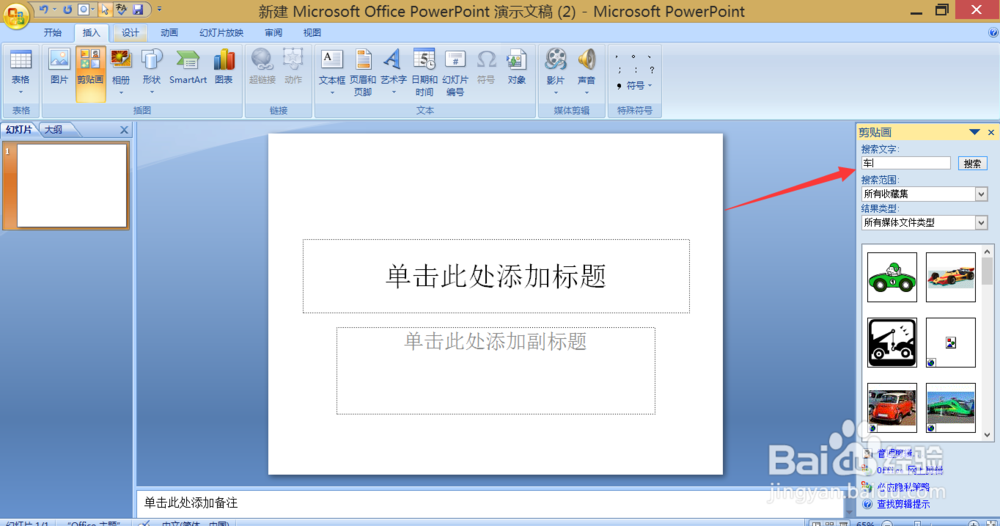Switch to the 大纲 outline pane tab

pos(54,129)
